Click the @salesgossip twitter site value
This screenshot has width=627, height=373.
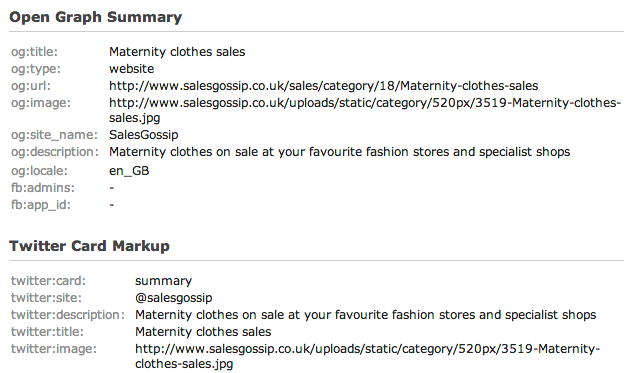(x=174, y=298)
